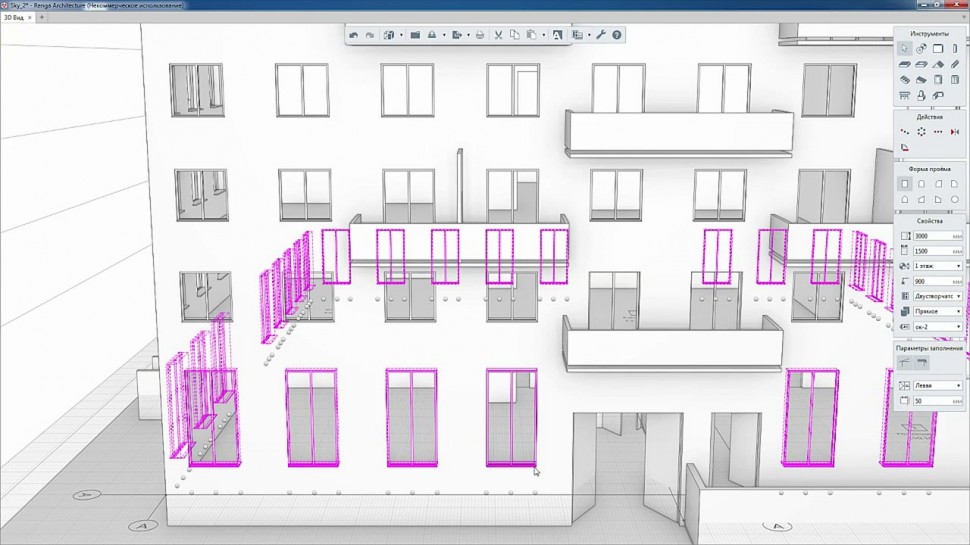
Task: Switch to the '3D Вид' tab
Action: tap(14, 18)
